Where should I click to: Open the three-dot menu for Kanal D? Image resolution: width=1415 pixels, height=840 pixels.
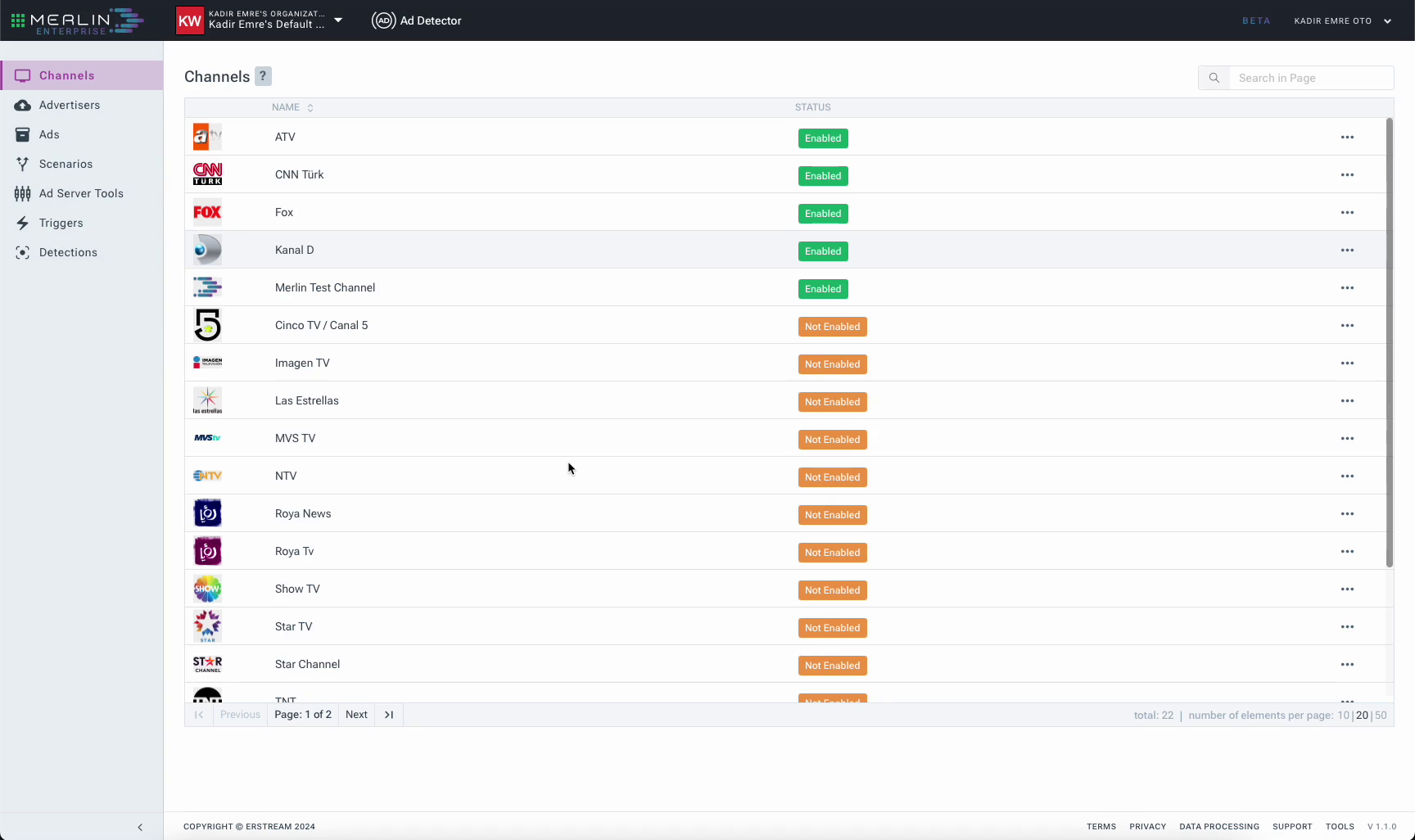1347,250
